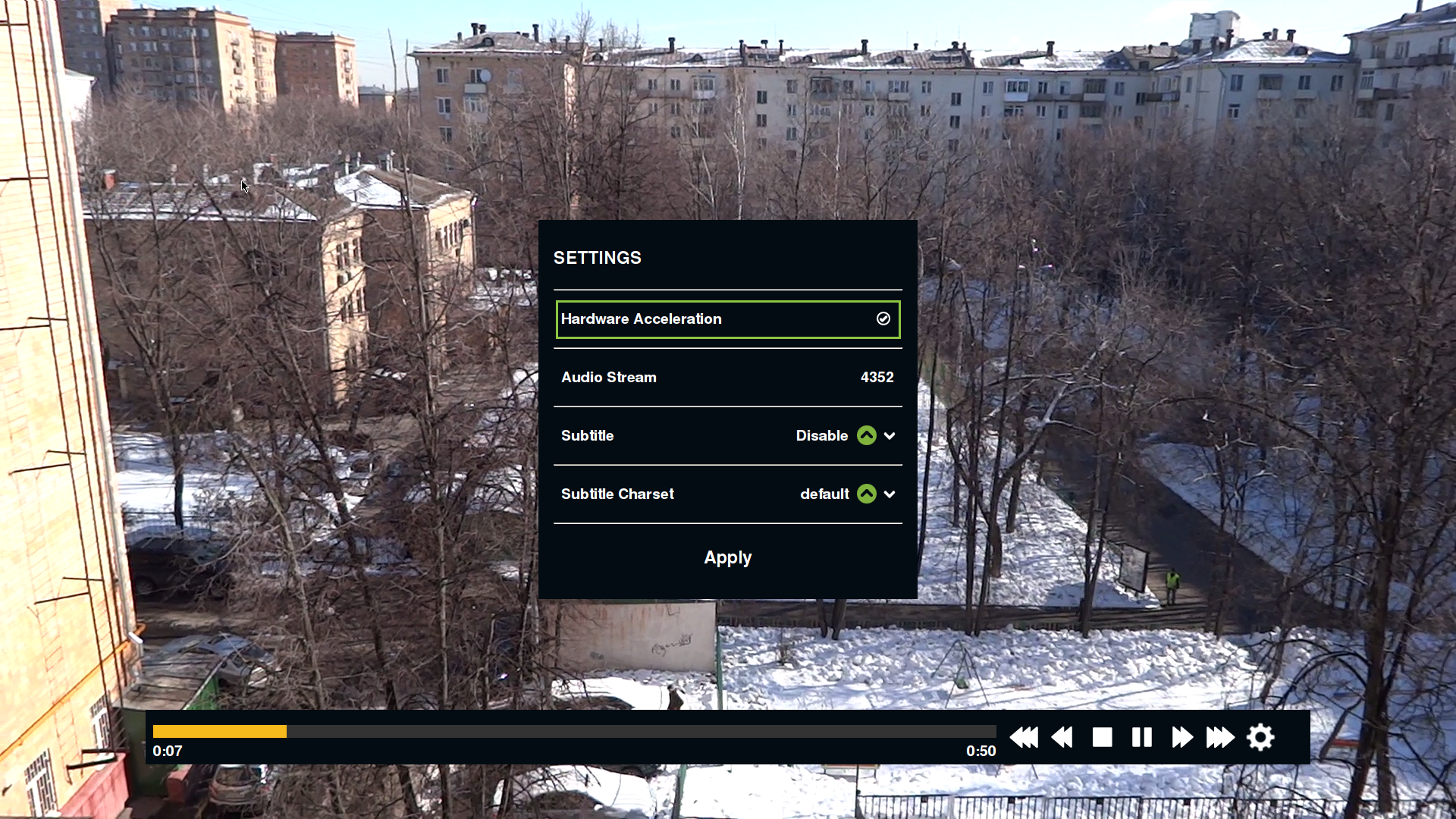This screenshot has width=1456, height=819.
Task: Click the down chevron for Subtitle
Action: pyautogui.click(x=890, y=436)
